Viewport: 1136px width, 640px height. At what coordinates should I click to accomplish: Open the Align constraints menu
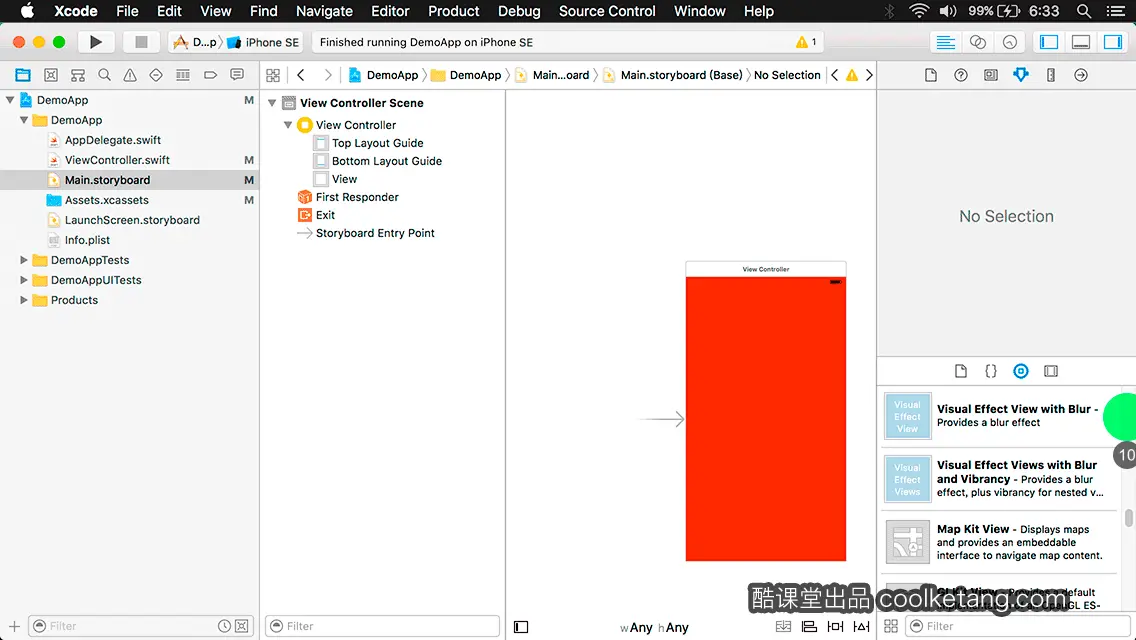pos(809,626)
